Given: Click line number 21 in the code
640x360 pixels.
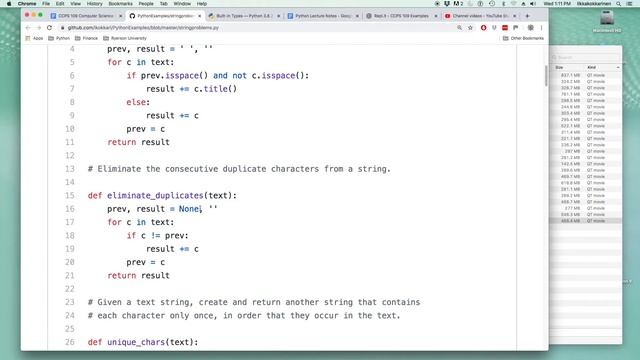Looking at the screenshot, I should [x=69, y=276].
